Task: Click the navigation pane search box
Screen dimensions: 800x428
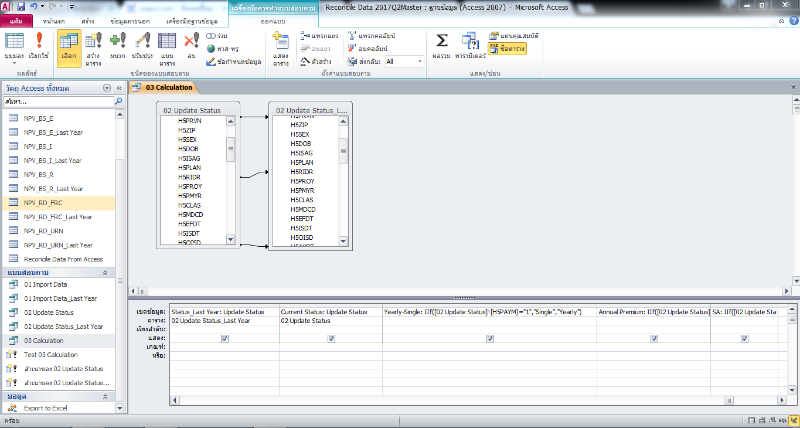Action: [55, 102]
